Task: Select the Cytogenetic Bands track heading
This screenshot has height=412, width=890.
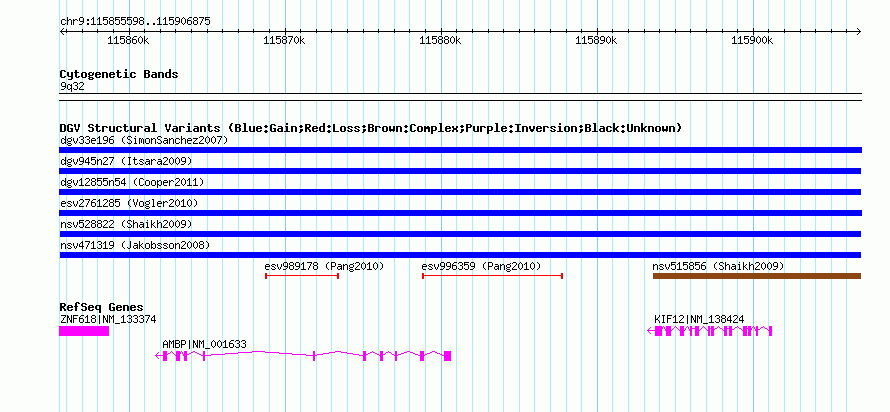Action: tap(119, 74)
